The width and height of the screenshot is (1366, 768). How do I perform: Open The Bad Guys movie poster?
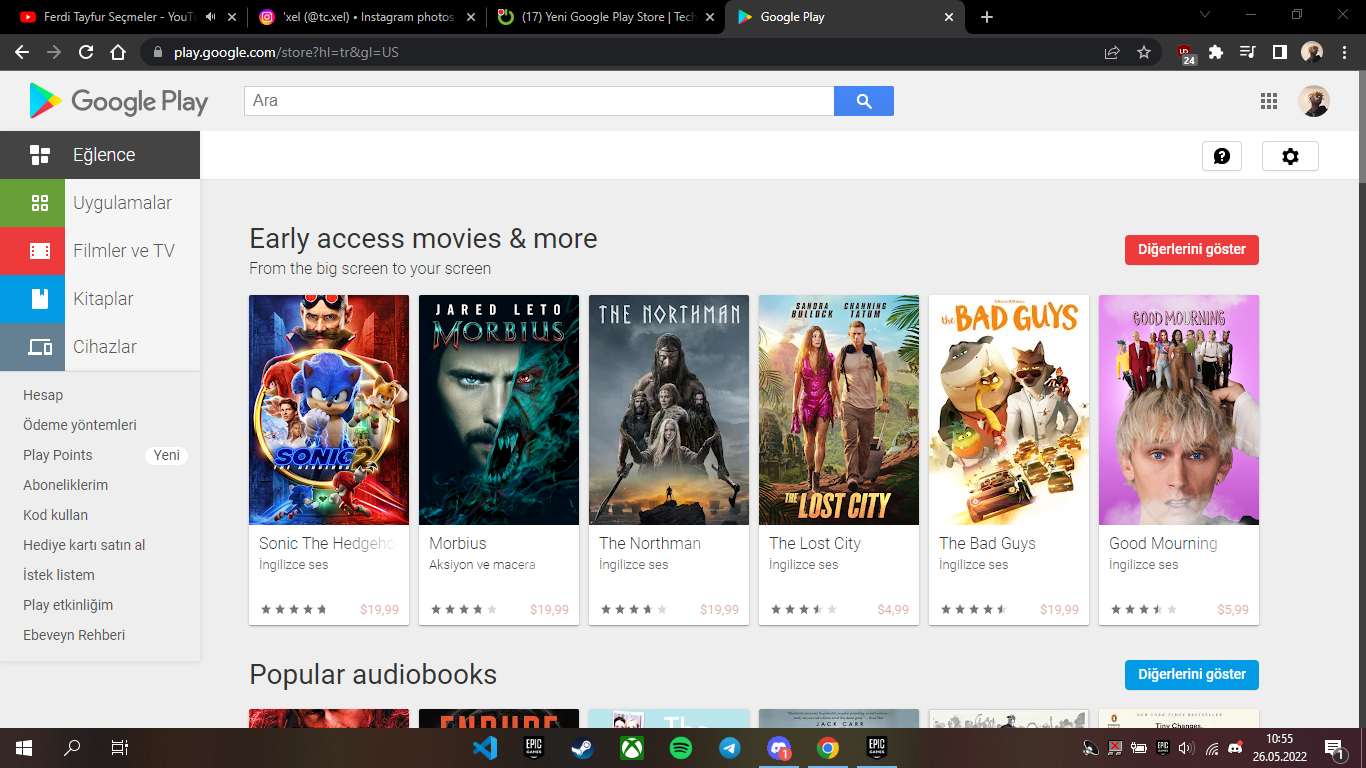click(x=1009, y=410)
